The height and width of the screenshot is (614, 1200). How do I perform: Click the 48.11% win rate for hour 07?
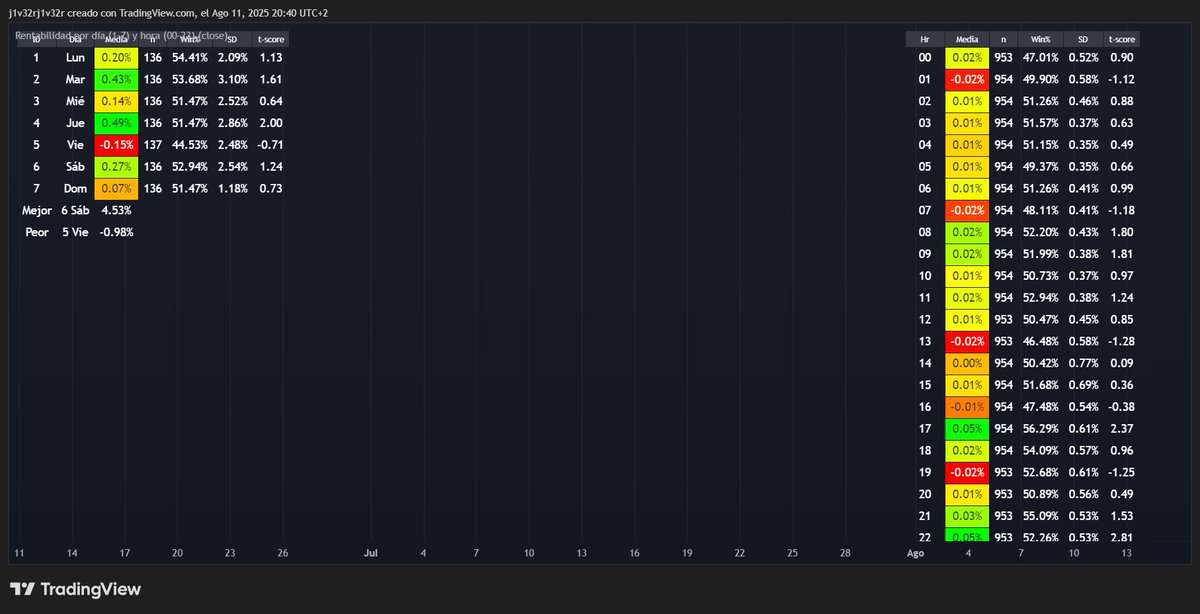click(x=1041, y=210)
